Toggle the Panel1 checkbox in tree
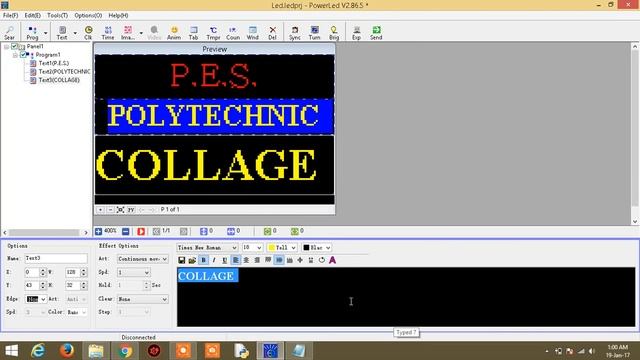The image size is (640, 360). coord(14,46)
